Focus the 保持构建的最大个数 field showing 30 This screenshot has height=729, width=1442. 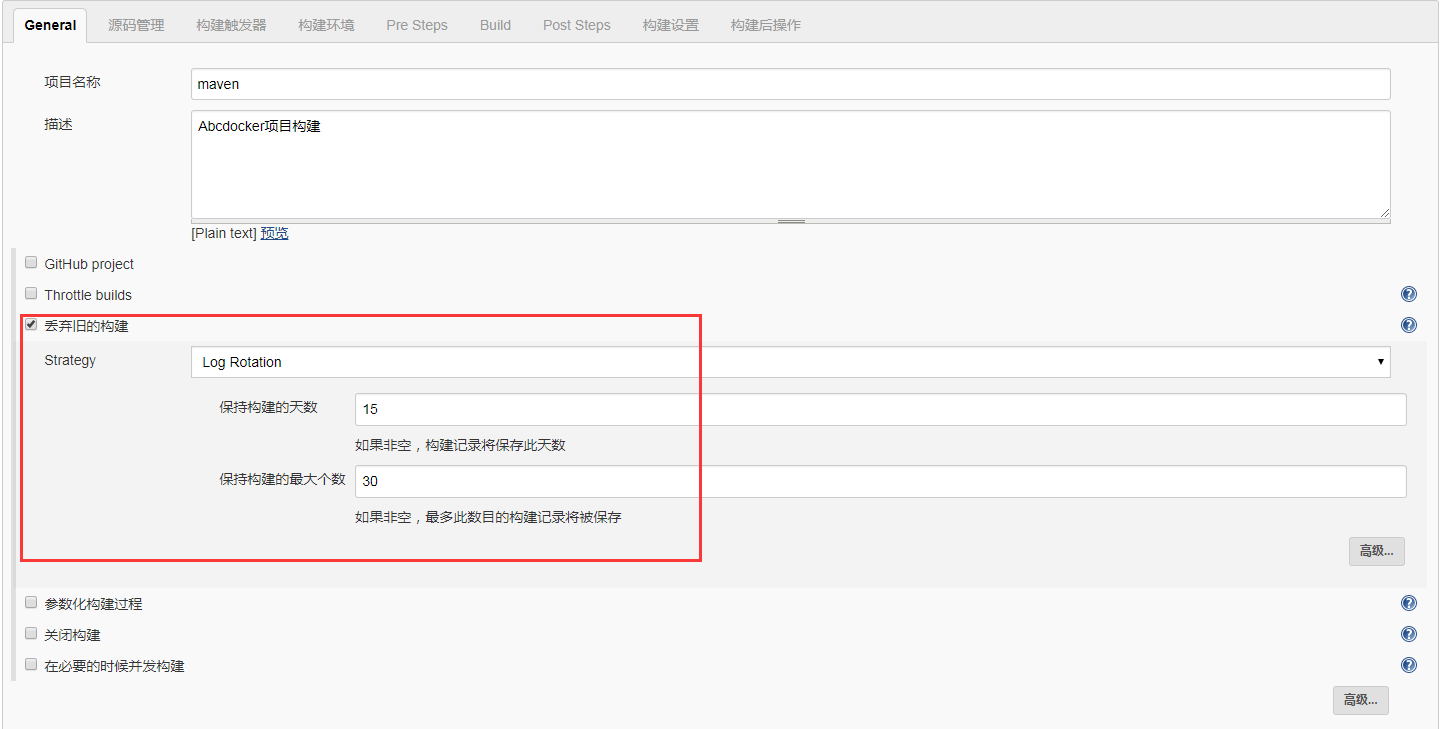[880, 481]
